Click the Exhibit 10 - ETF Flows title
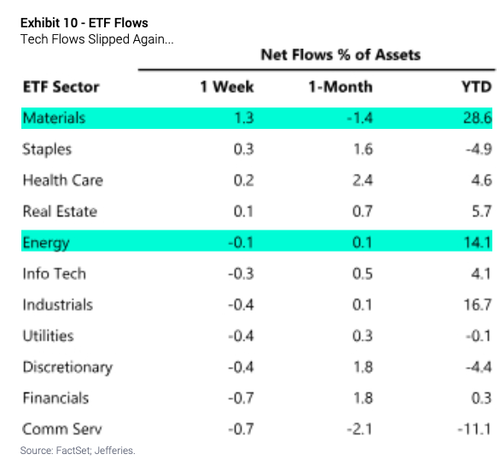 pos(84,23)
